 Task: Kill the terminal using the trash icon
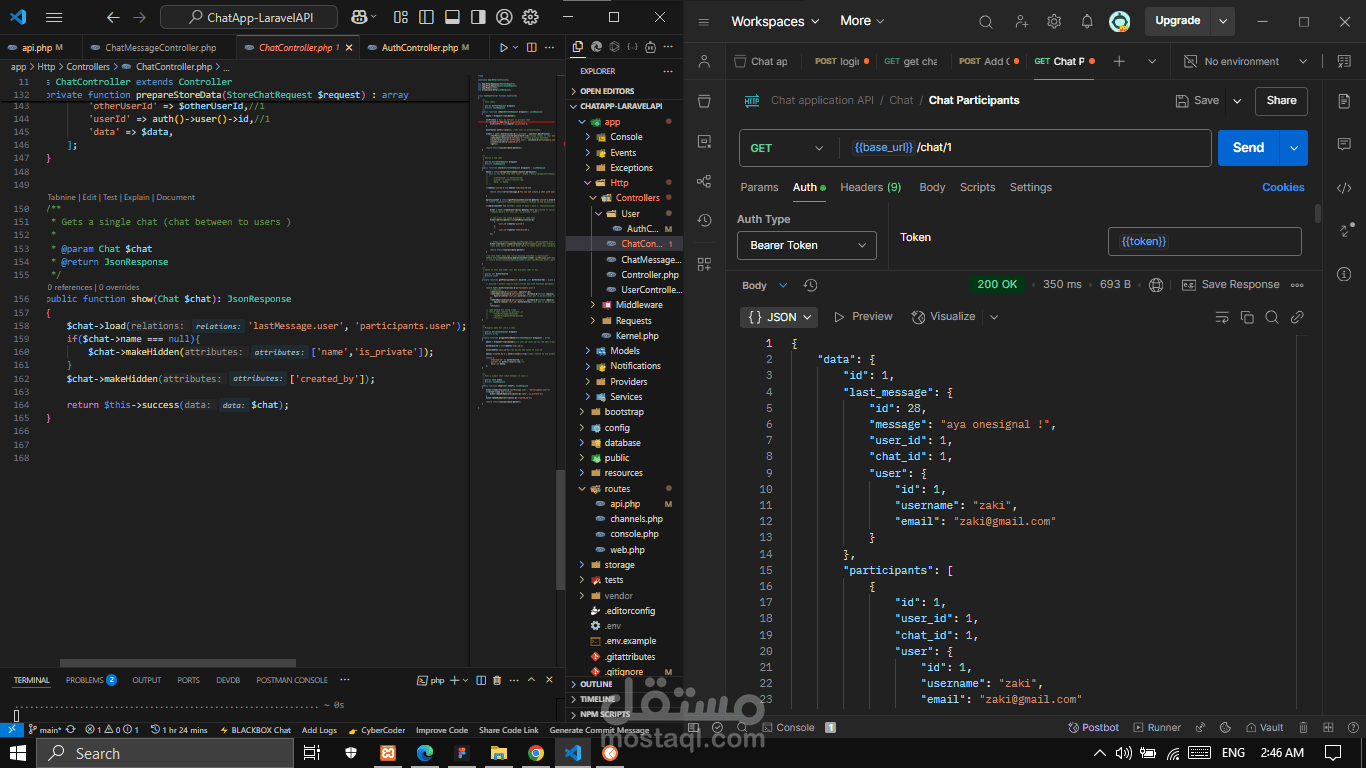497,680
